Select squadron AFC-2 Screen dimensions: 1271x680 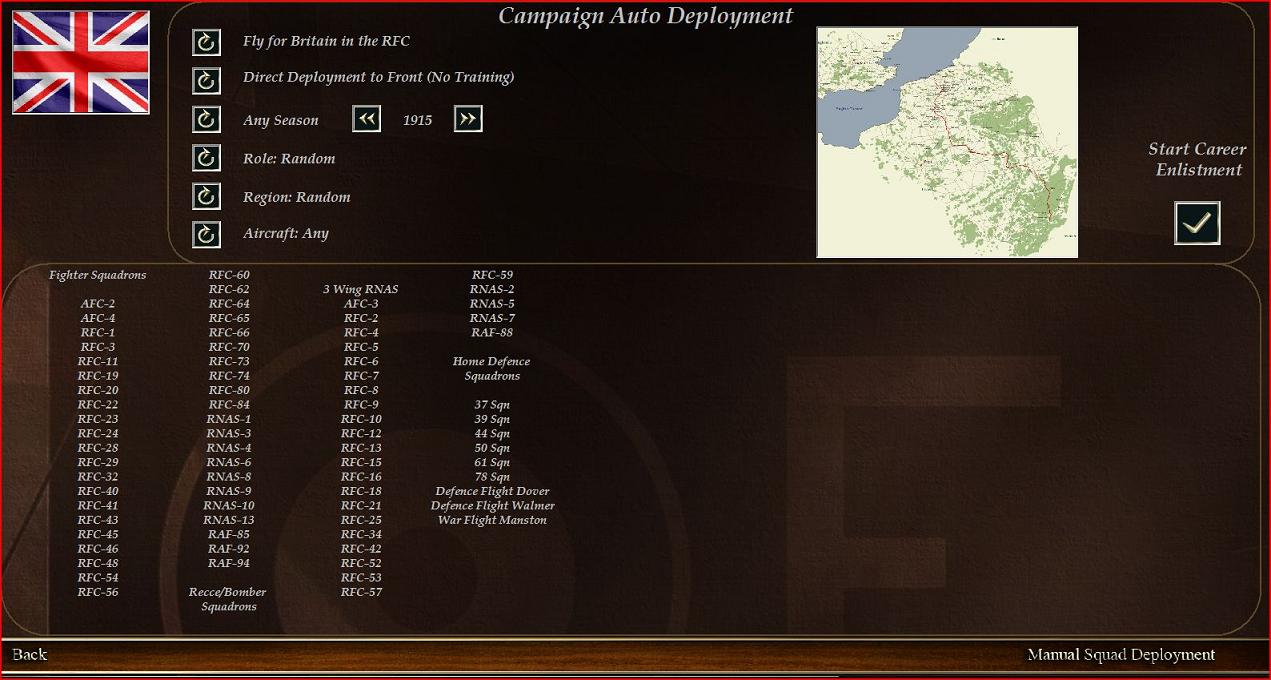pos(98,304)
